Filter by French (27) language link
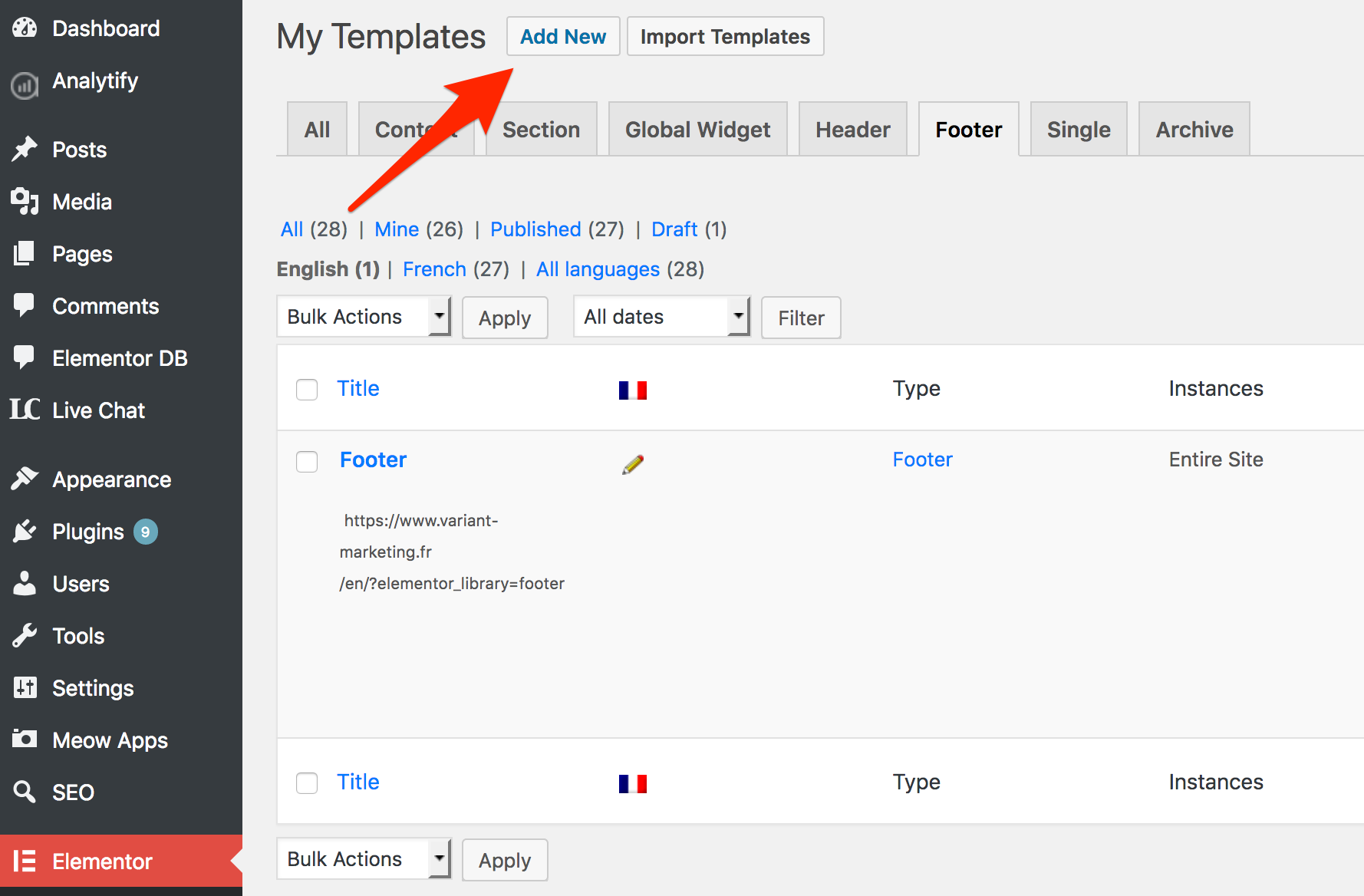Image resolution: width=1364 pixels, height=896 pixels. 456,269
